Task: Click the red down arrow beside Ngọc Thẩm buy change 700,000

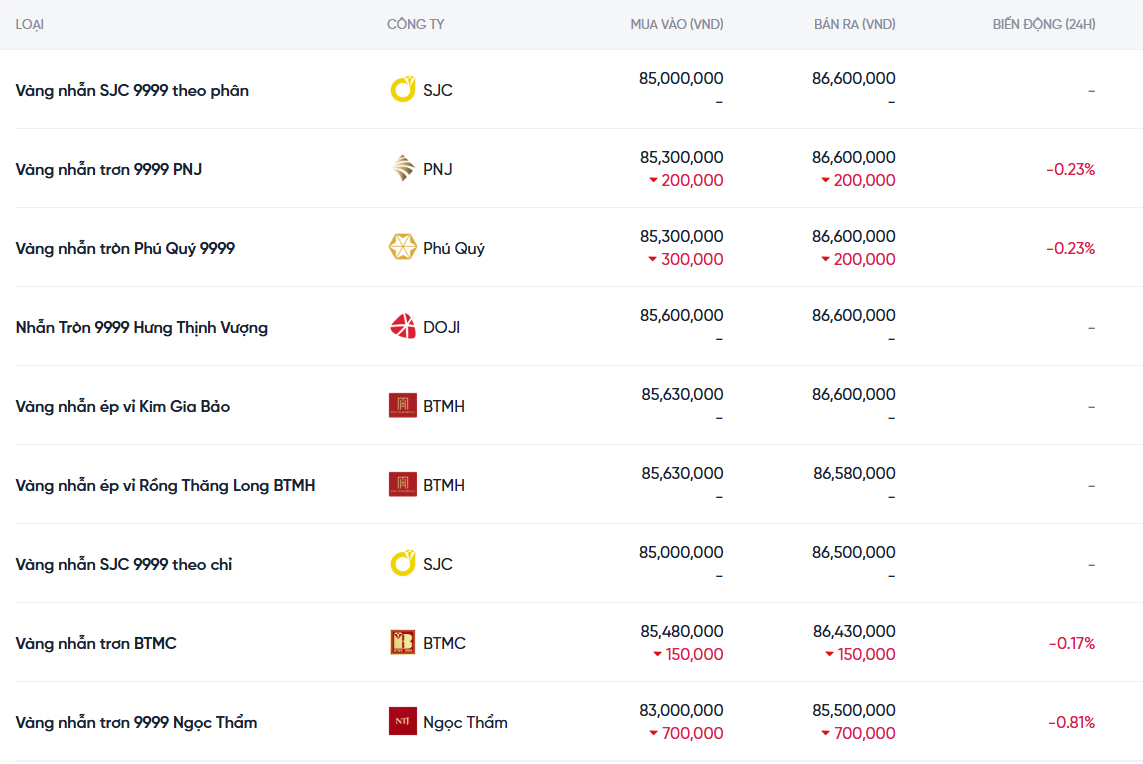Action: [x=653, y=733]
